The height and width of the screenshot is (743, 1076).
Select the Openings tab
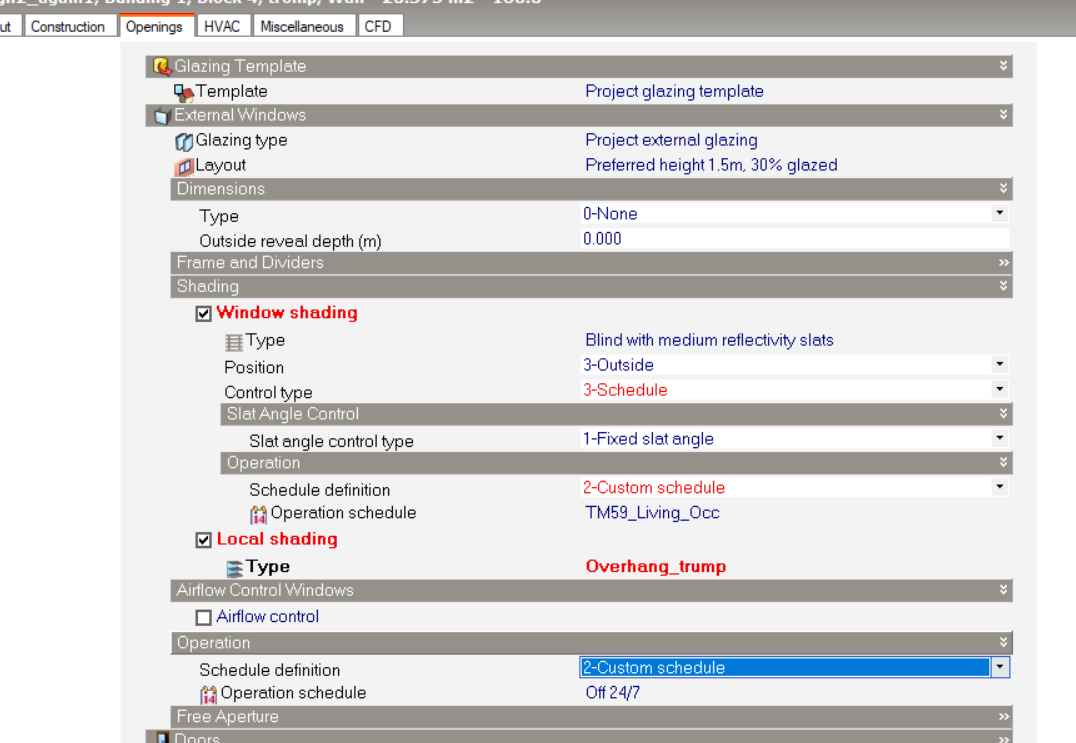(154, 26)
